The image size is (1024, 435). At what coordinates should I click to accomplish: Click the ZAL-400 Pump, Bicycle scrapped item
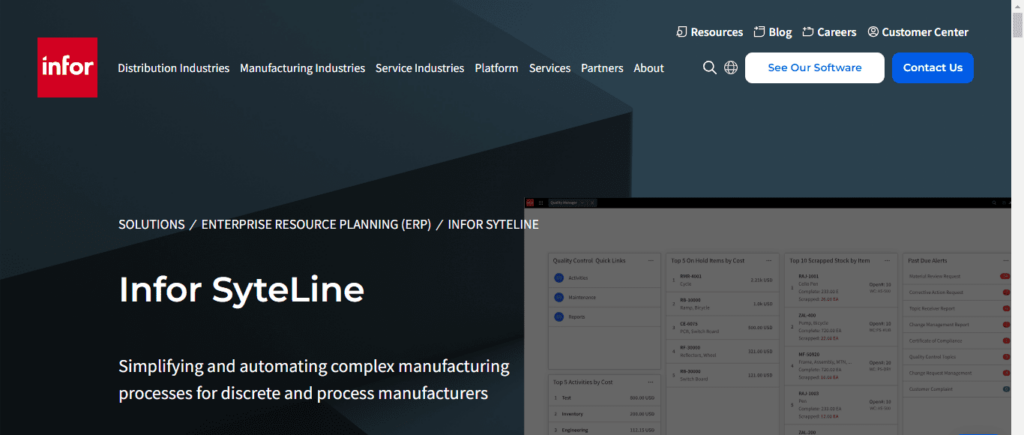tap(839, 327)
